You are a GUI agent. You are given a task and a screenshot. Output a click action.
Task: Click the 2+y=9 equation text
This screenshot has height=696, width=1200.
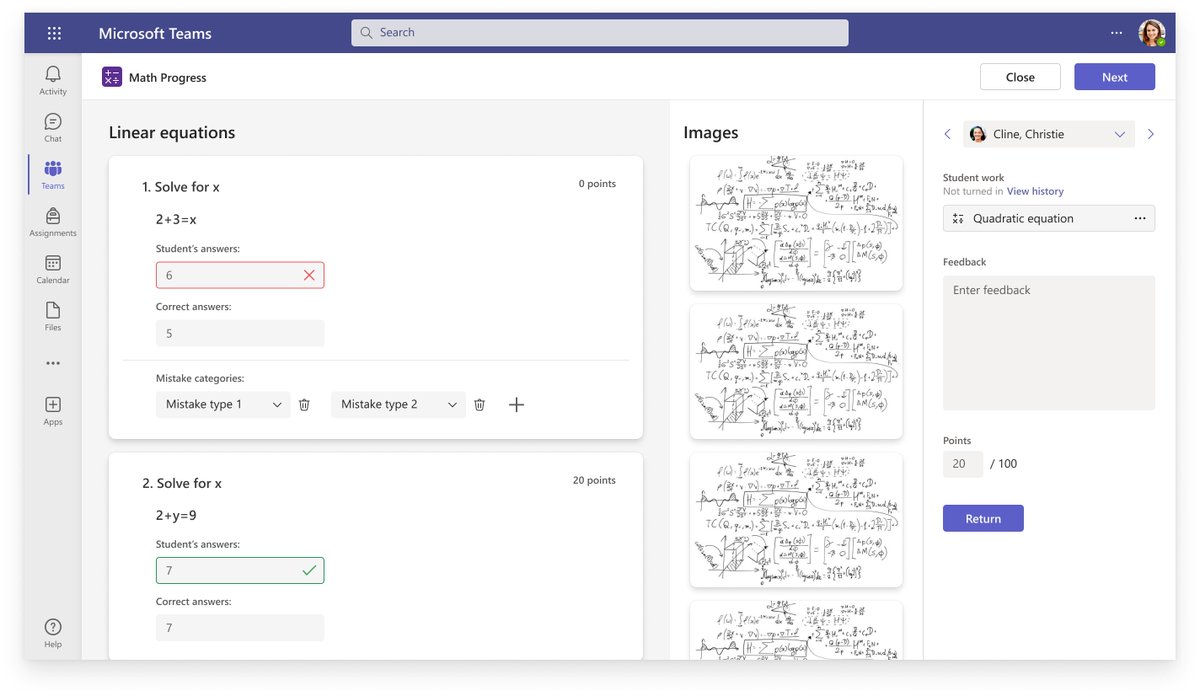point(176,515)
